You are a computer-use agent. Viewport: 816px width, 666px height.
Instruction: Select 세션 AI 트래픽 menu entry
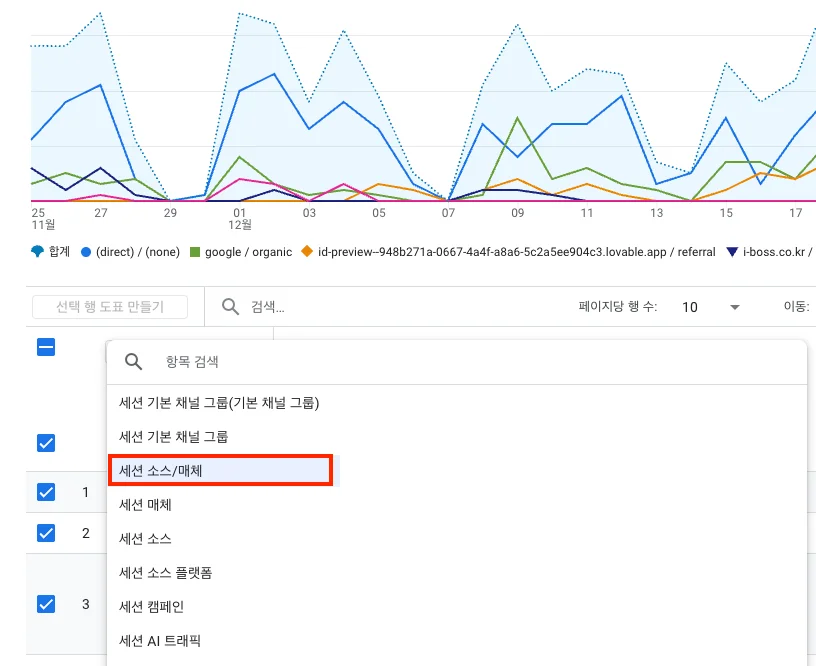[x=178, y=639]
